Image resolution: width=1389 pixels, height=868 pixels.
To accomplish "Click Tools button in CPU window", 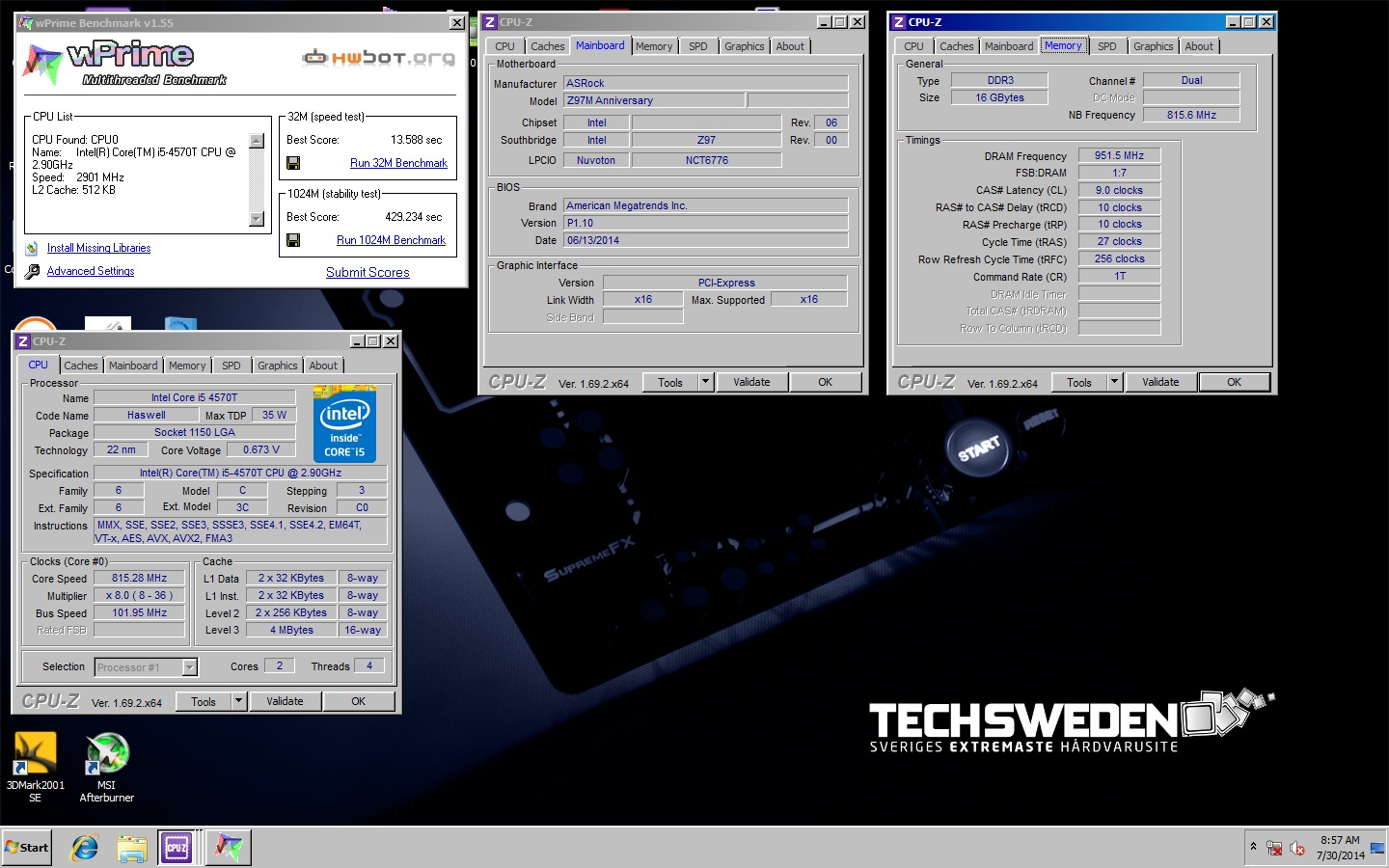I will click(x=204, y=702).
